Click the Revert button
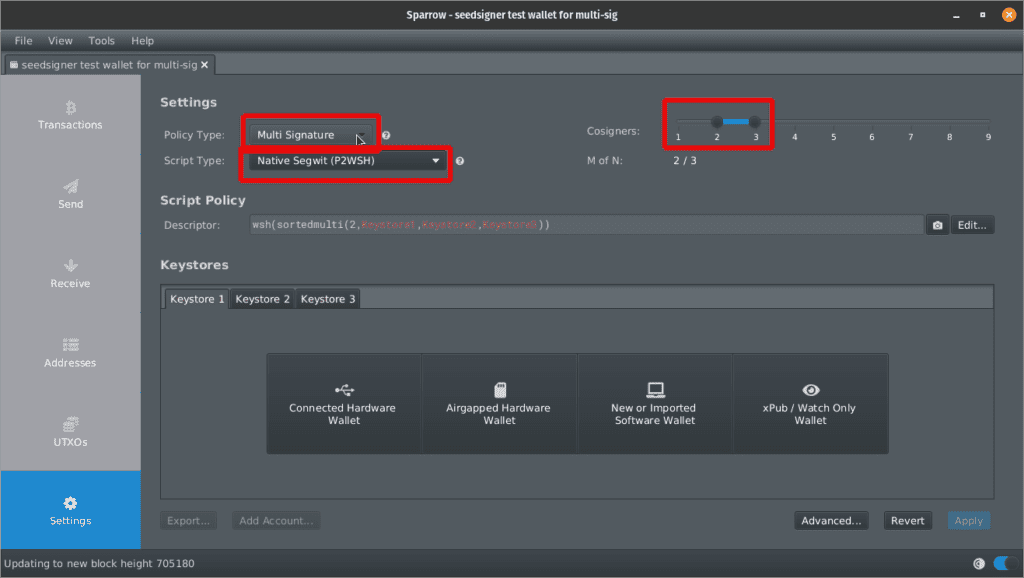1024x578 pixels. [x=908, y=521]
